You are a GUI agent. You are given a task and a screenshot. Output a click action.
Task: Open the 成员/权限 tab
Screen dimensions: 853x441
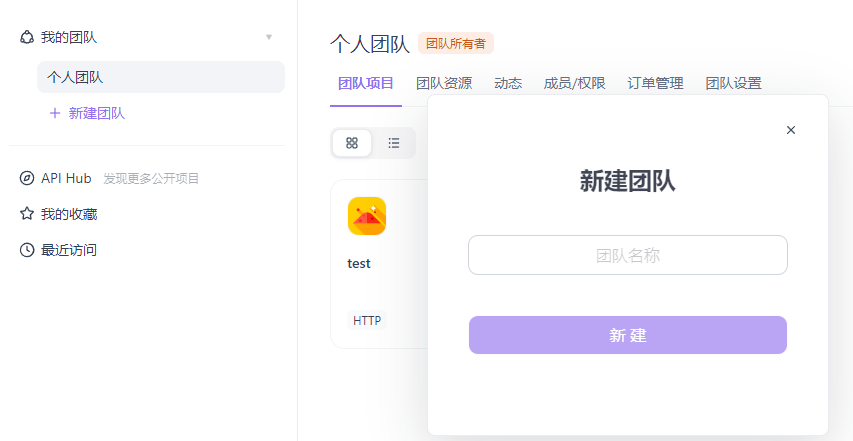tap(574, 83)
